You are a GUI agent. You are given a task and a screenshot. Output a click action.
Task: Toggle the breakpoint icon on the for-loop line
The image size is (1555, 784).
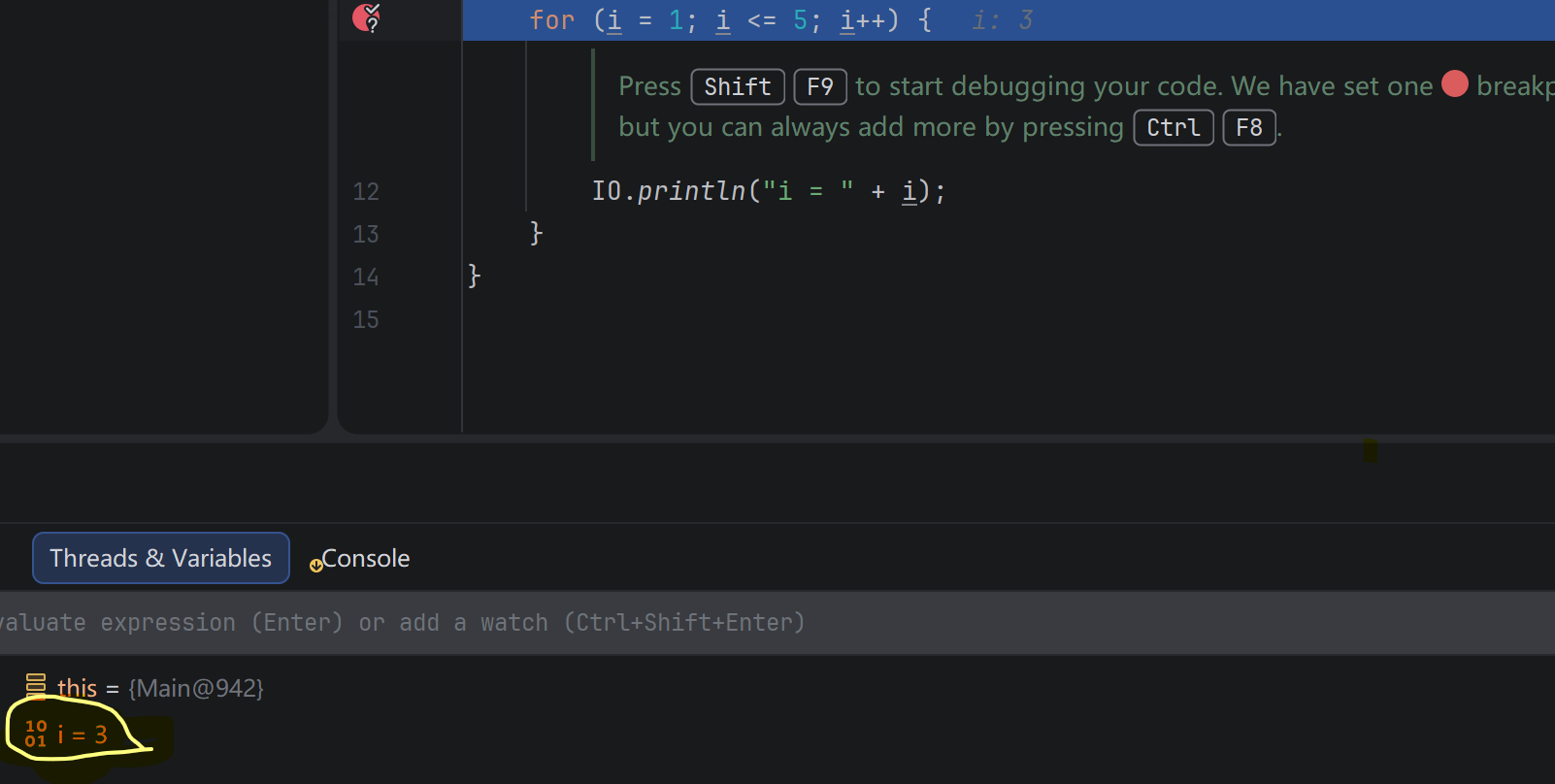point(366,17)
